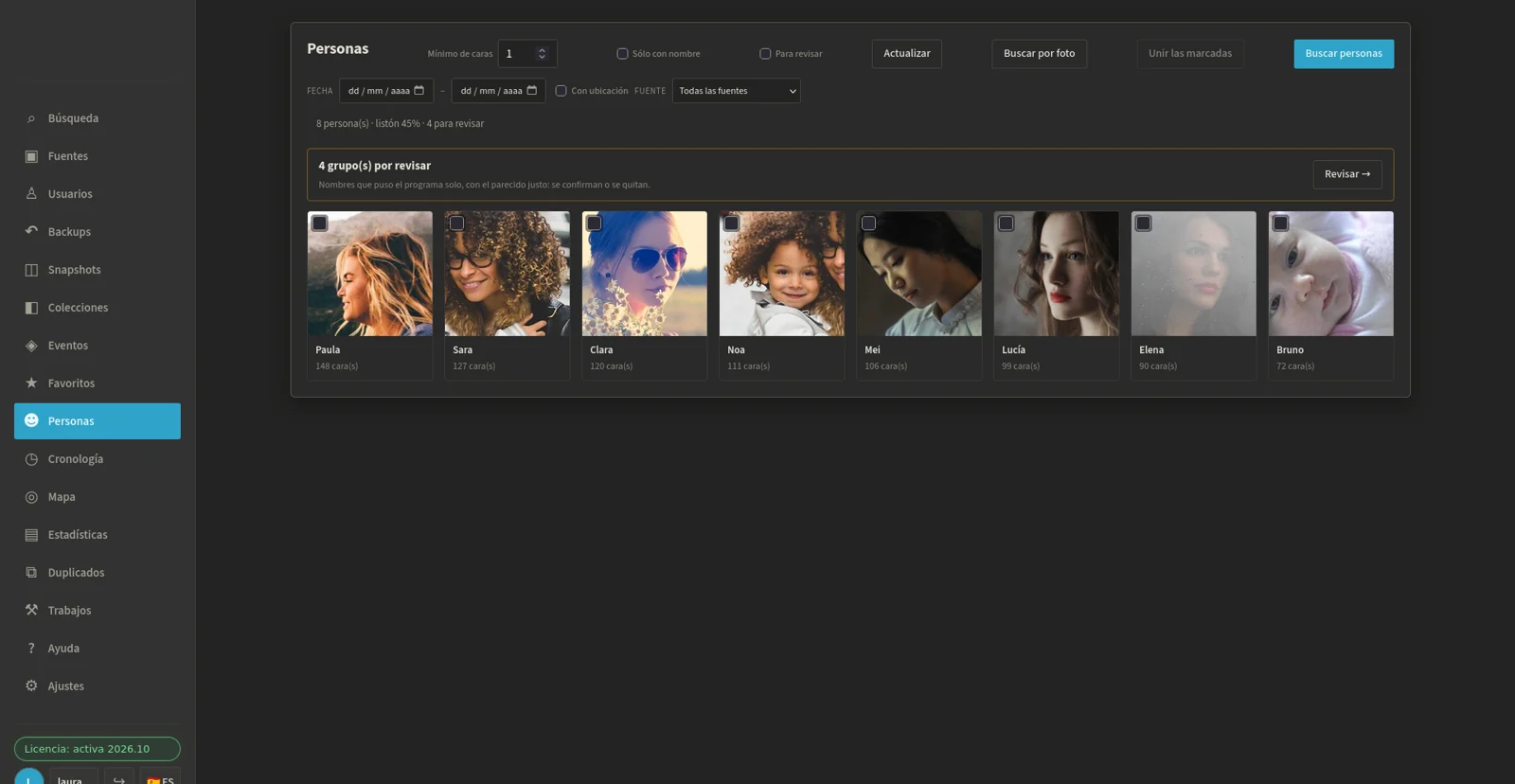Screen dimensions: 1515x784
Task: Tick the Para revisar filter checkbox
Action: point(765,54)
